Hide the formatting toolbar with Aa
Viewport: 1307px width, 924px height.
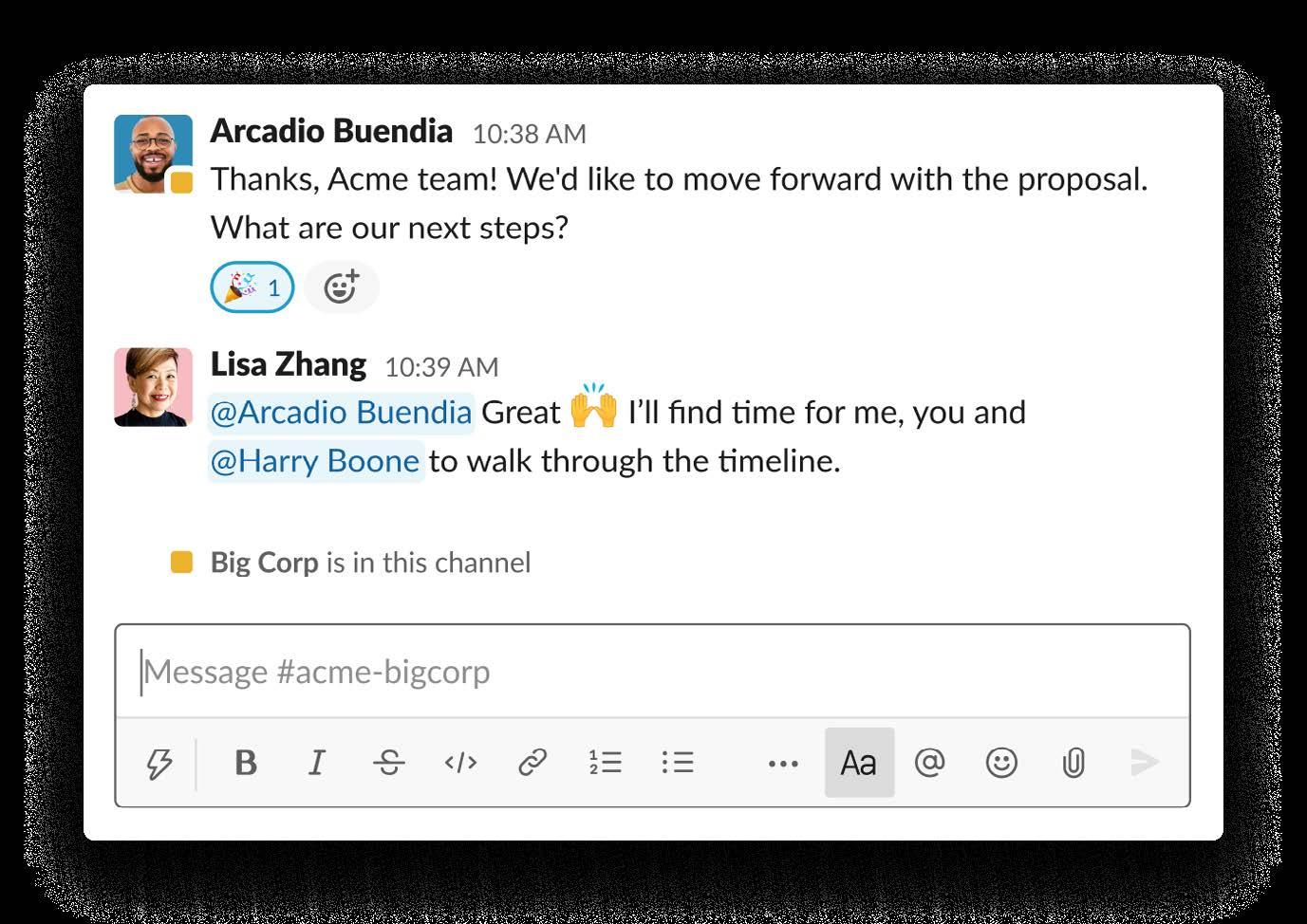[x=859, y=763]
